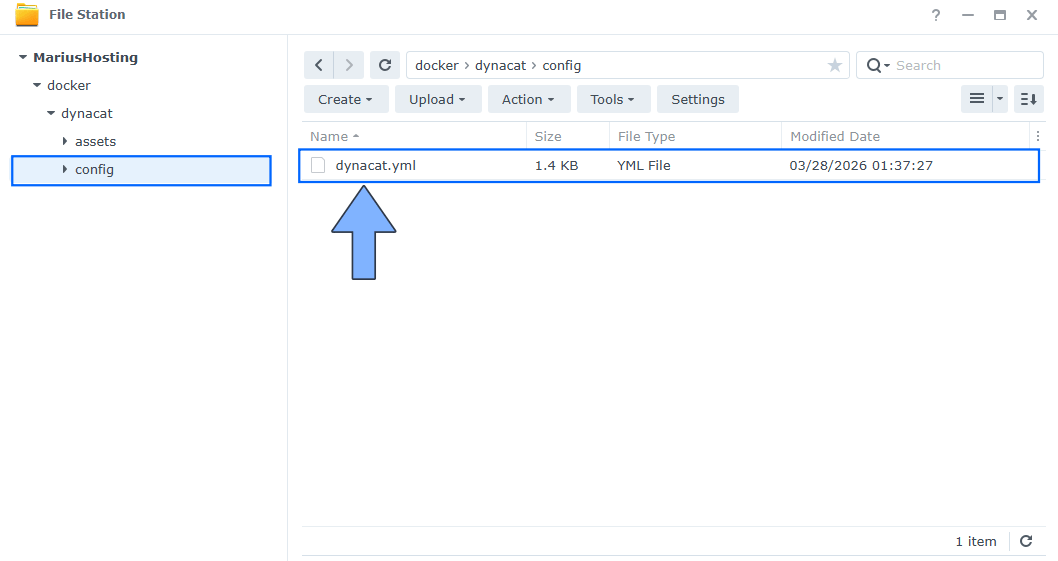The height and width of the screenshot is (561, 1058).
Task: Click the 03/28/2026 01:37:27 date cell
Action: point(861,165)
